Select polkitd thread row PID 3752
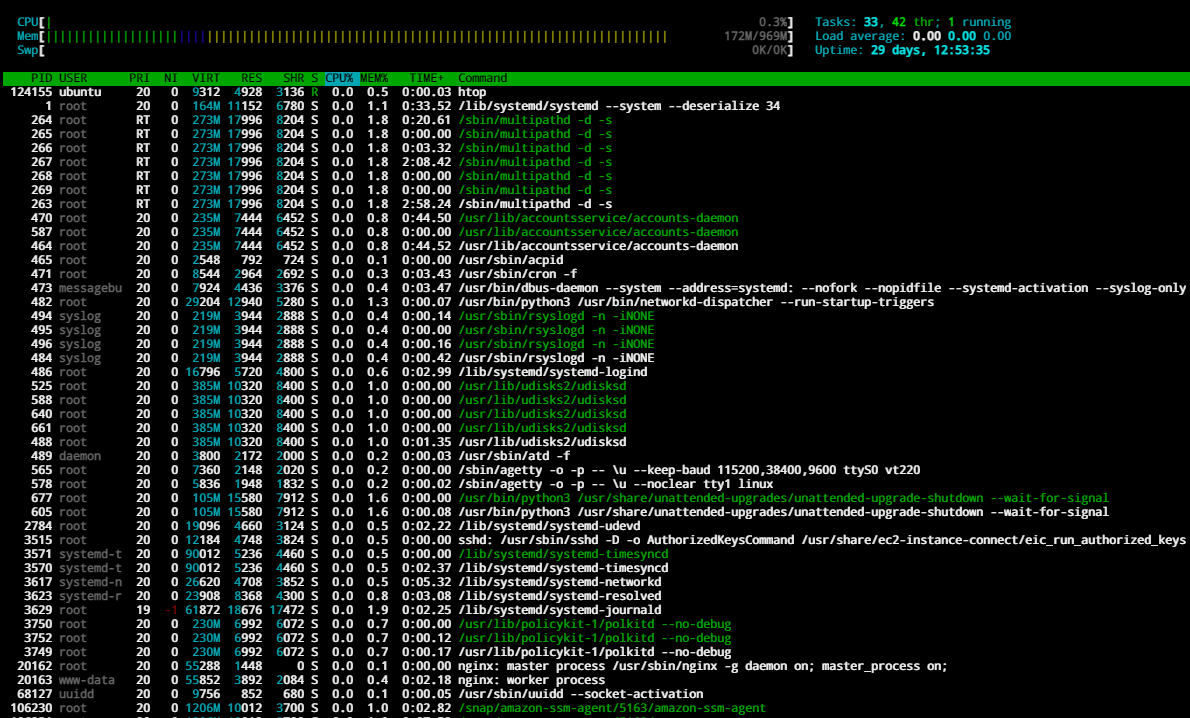This screenshot has width=1190, height=718. (x=595, y=638)
